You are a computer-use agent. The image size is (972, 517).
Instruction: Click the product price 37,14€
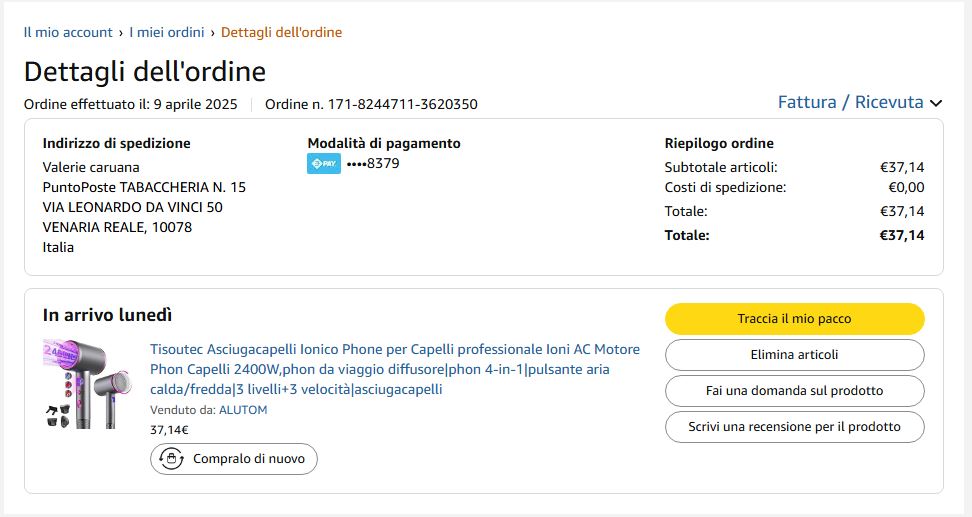[x=169, y=430]
